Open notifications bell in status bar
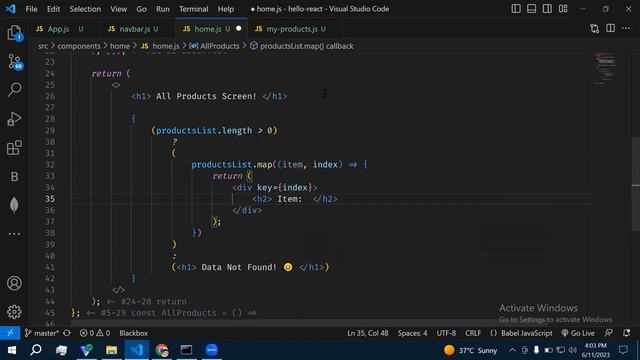640x360 pixels. (x=627, y=333)
